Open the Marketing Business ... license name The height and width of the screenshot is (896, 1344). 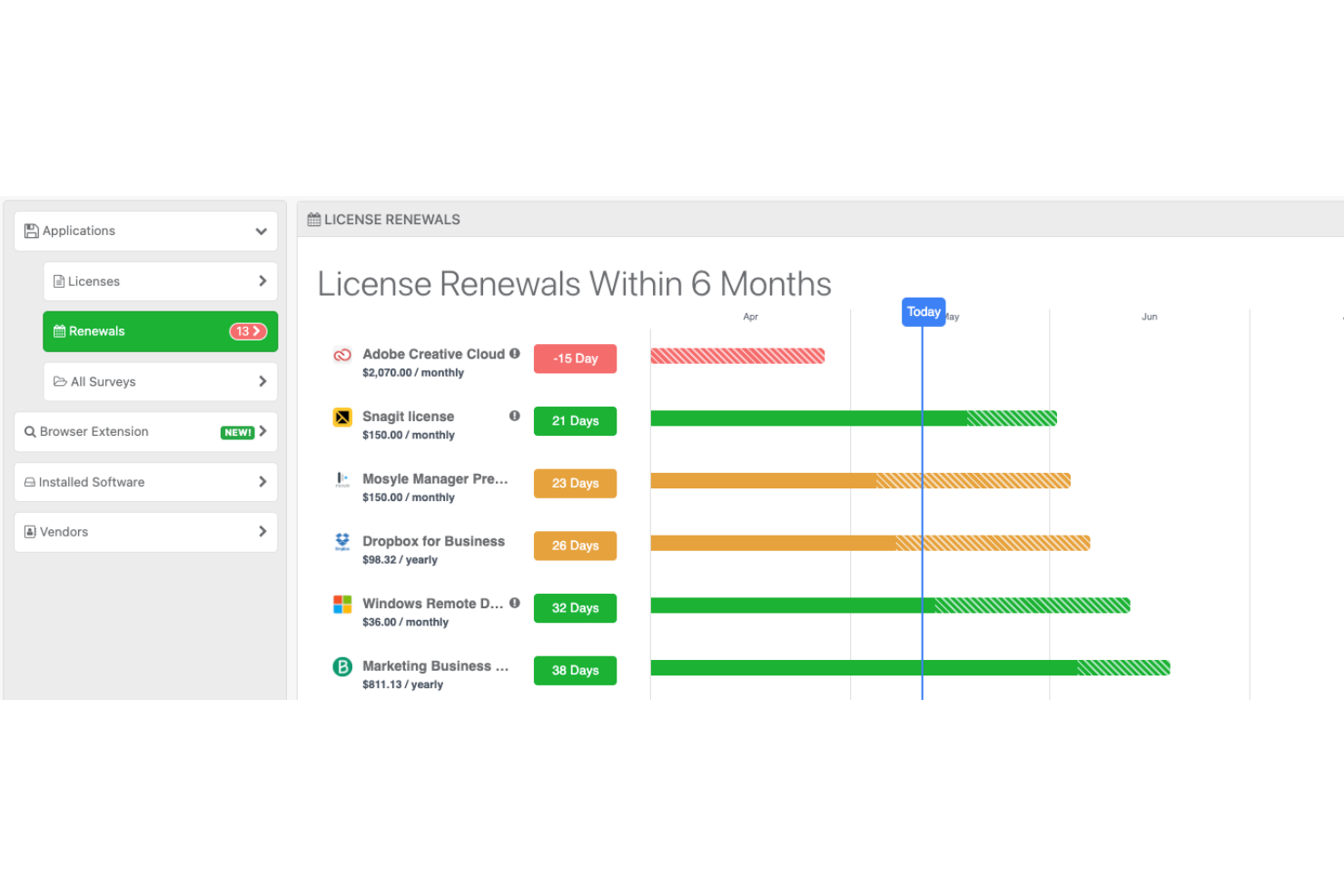coord(435,665)
